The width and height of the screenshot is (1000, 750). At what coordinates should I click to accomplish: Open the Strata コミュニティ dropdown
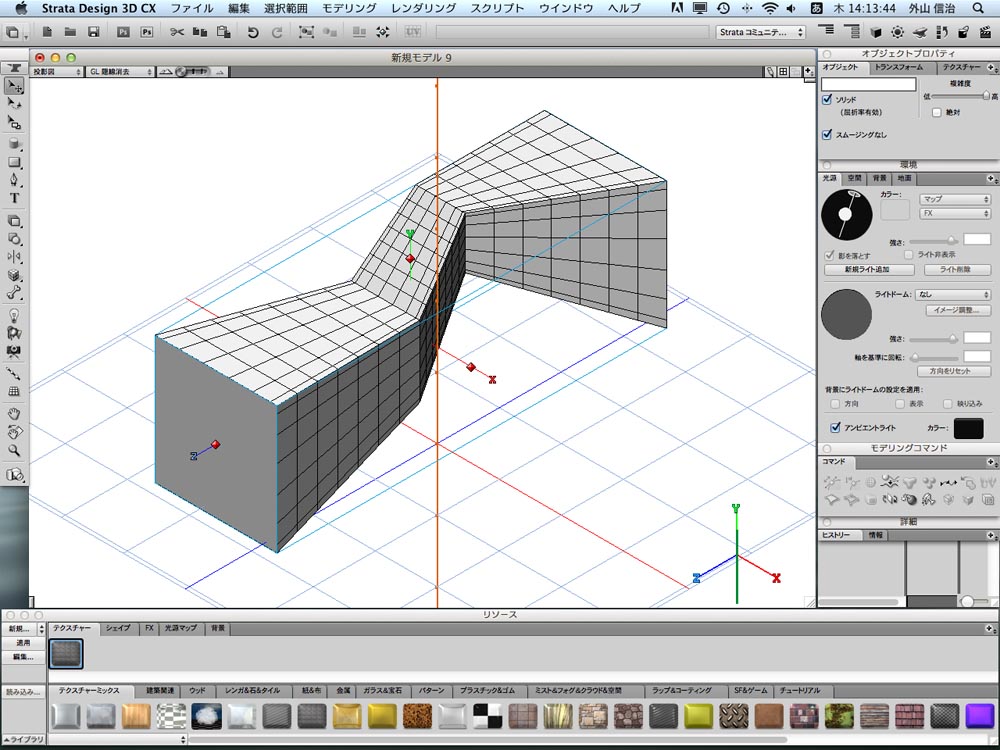click(761, 32)
